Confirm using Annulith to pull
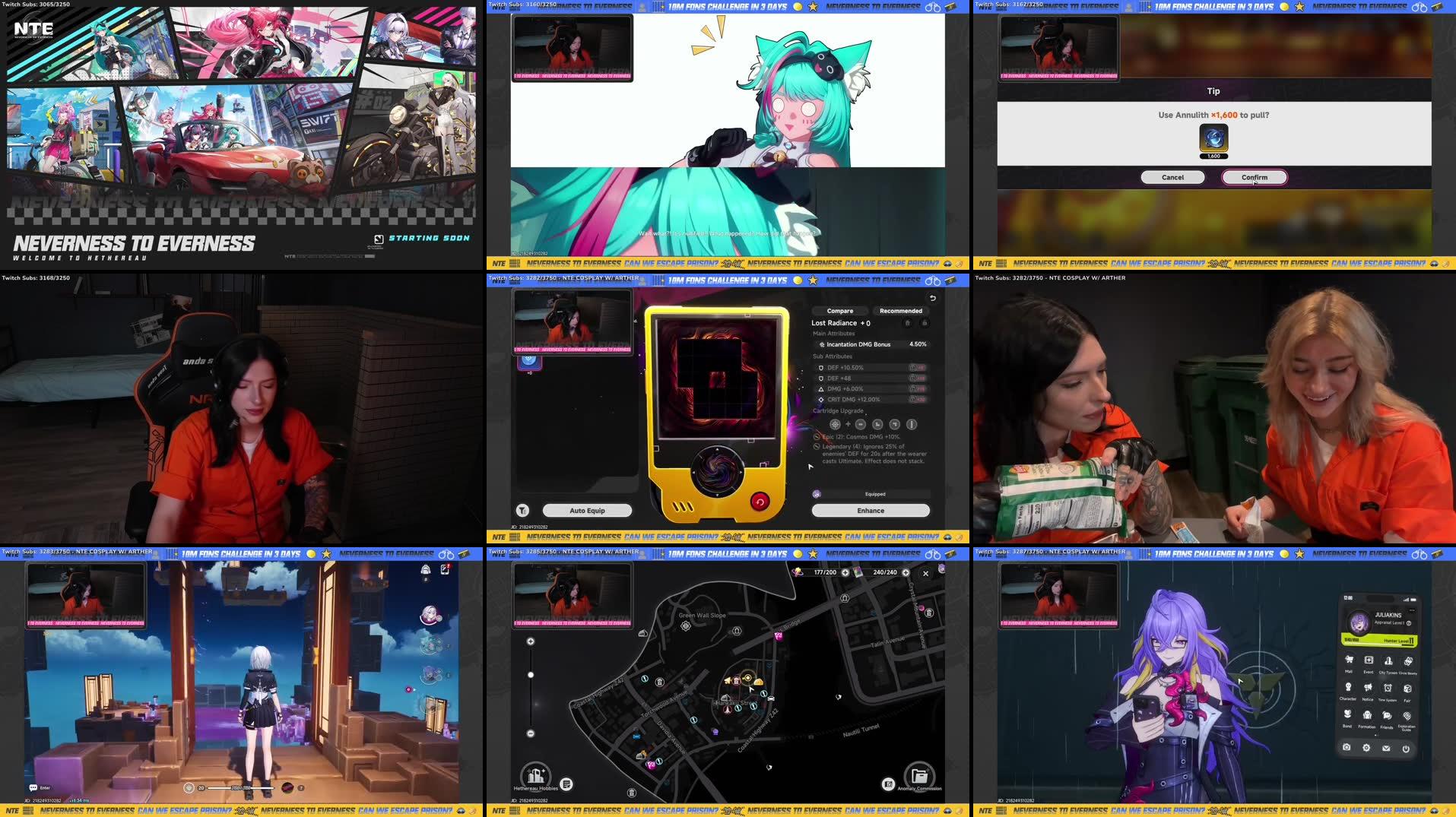 click(x=1255, y=177)
